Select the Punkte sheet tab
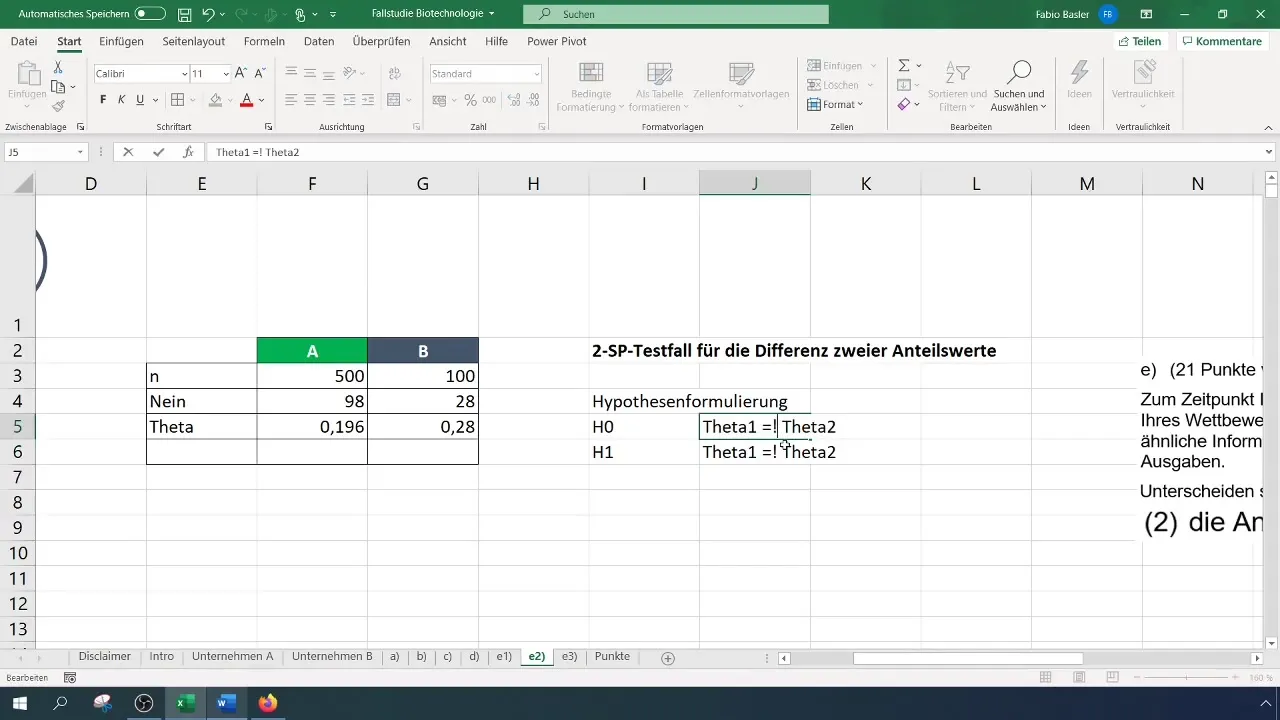The image size is (1280, 720). 612,657
